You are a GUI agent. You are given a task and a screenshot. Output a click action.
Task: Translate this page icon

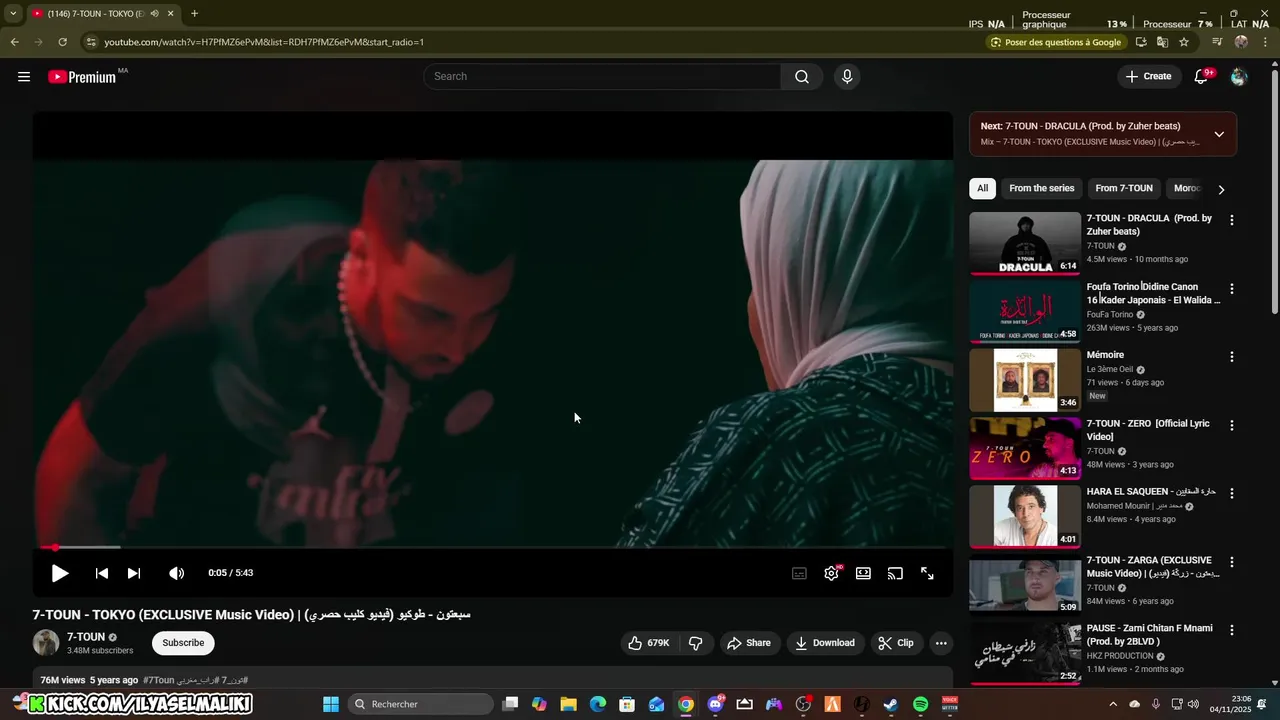[x=1162, y=42]
